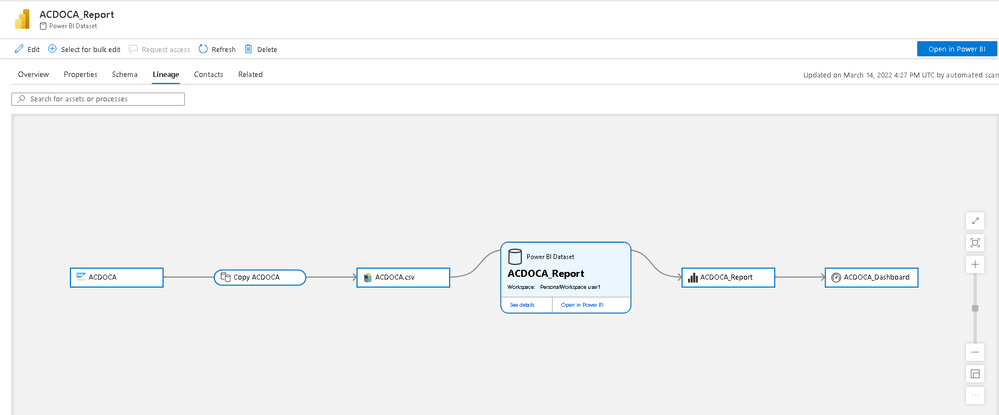The image size is (999, 415).
Task: Click the Workspace PersonalWorkspace user1 text
Action: pyautogui.click(x=554, y=288)
